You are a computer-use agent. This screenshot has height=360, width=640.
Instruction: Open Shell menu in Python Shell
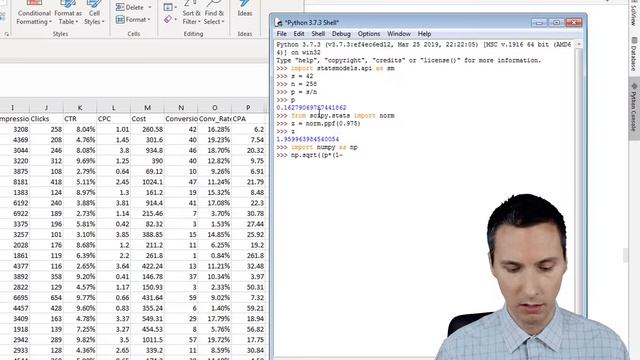coord(318,34)
